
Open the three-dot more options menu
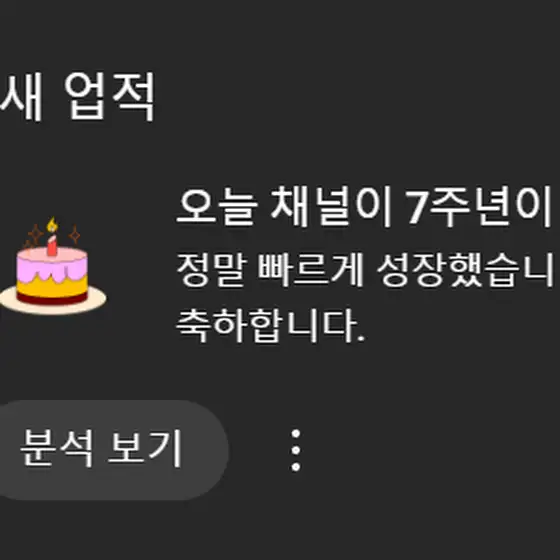click(x=295, y=450)
